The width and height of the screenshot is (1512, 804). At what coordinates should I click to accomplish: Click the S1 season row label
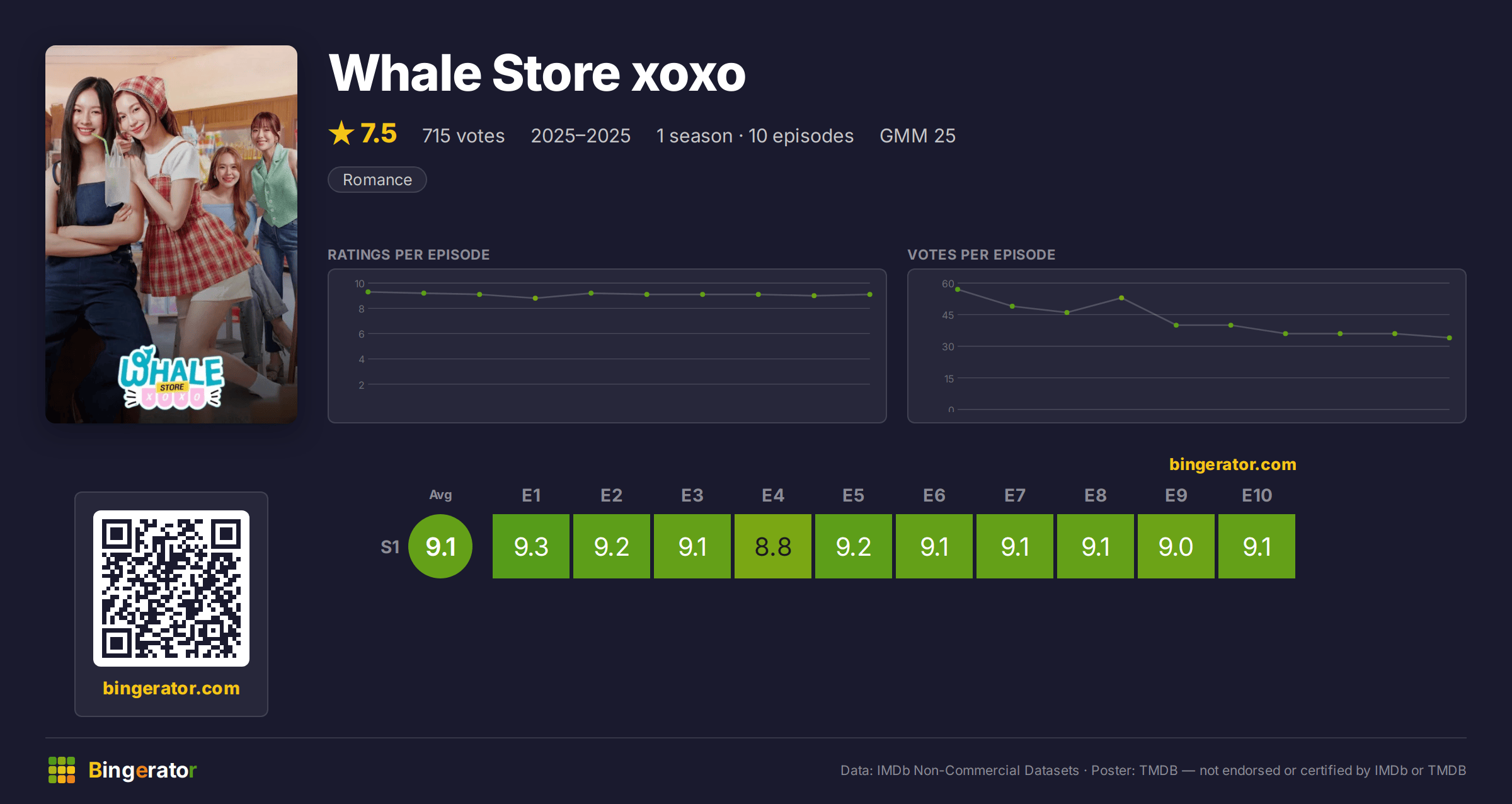[390, 547]
